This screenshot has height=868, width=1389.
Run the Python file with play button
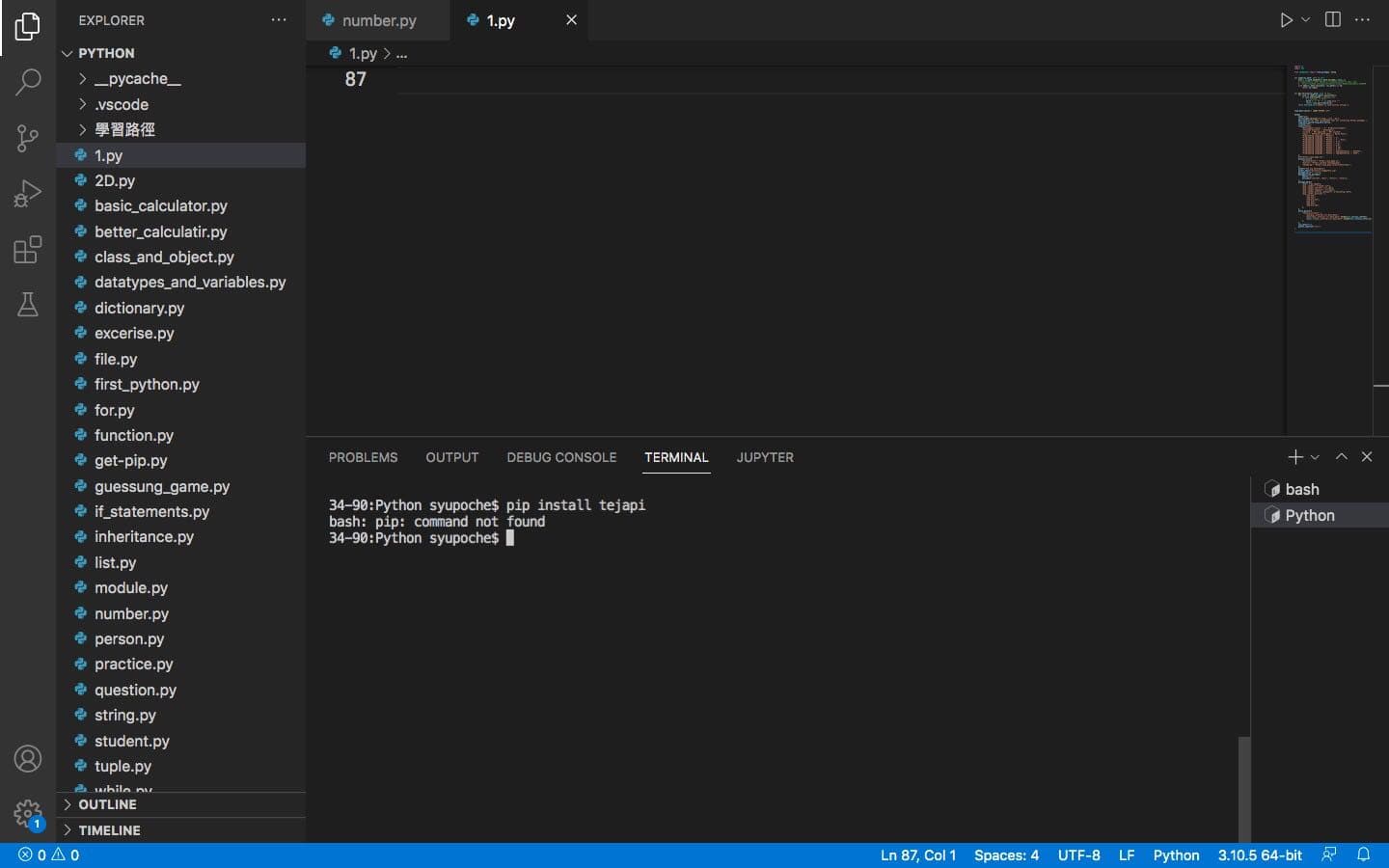[1286, 20]
